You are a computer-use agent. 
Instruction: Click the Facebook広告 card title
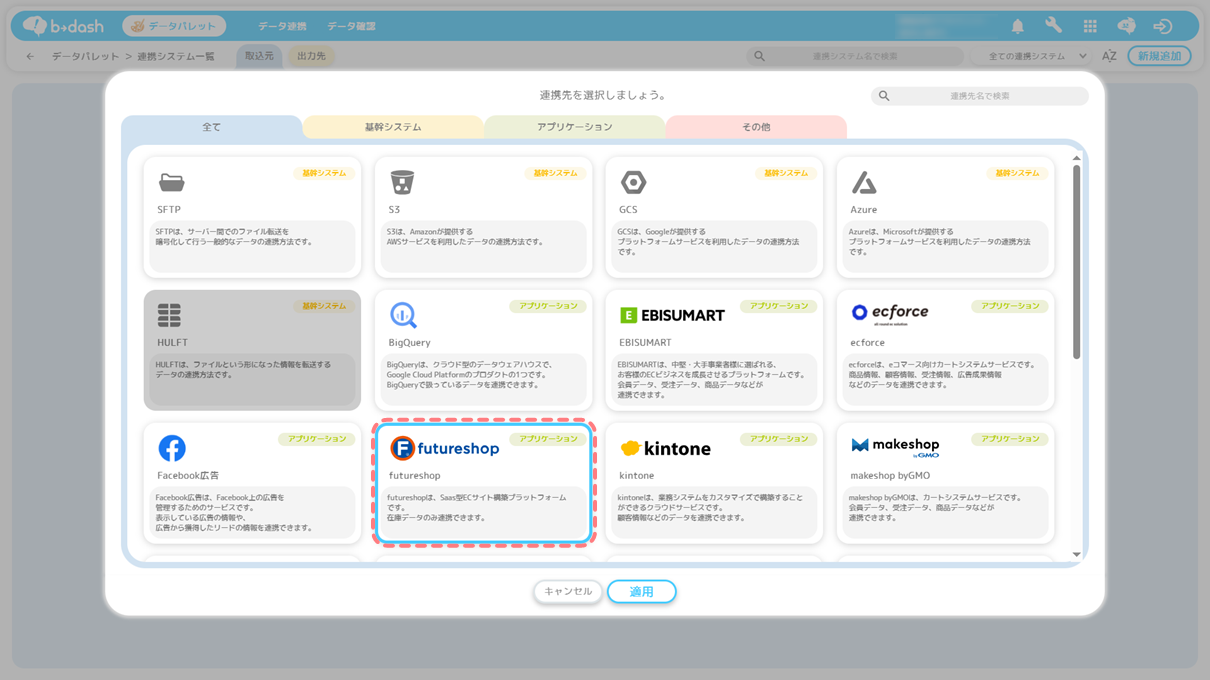pyautogui.click(x=188, y=476)
